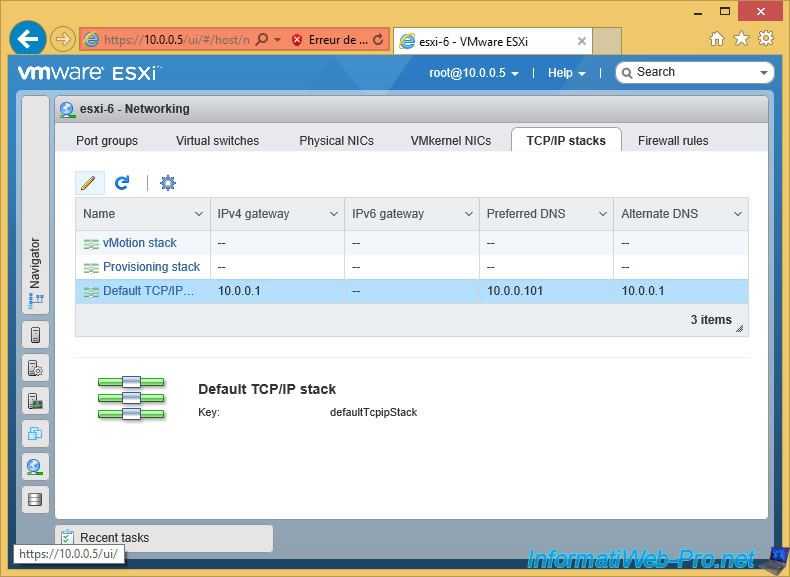The height and width of the screenshot is (577, 790).
Task: Click the defaultTcpipStack key value
Action: (x=373, y=412)
